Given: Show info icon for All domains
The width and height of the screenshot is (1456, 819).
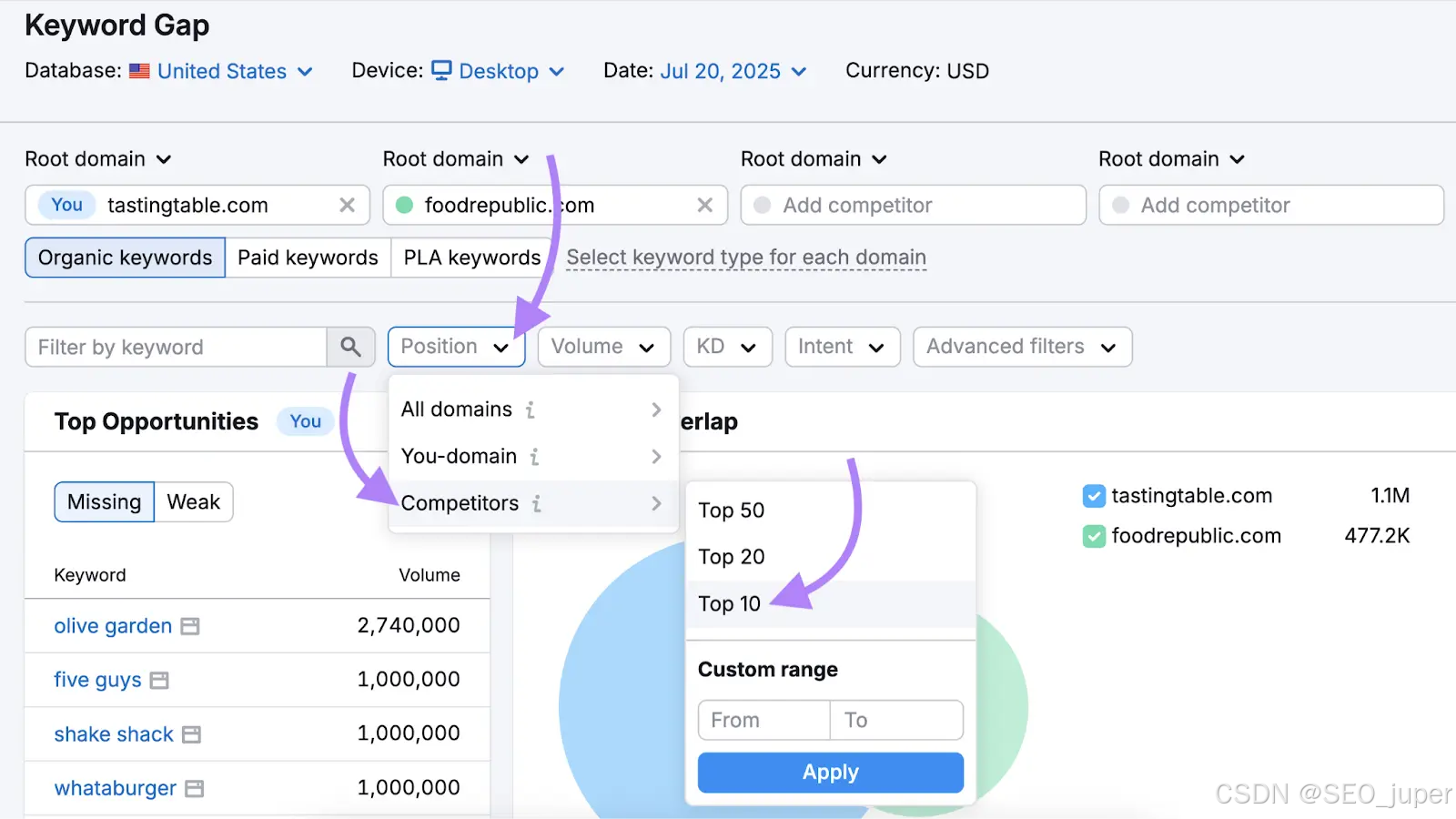Looking at the screenshot, I should 530,410.
